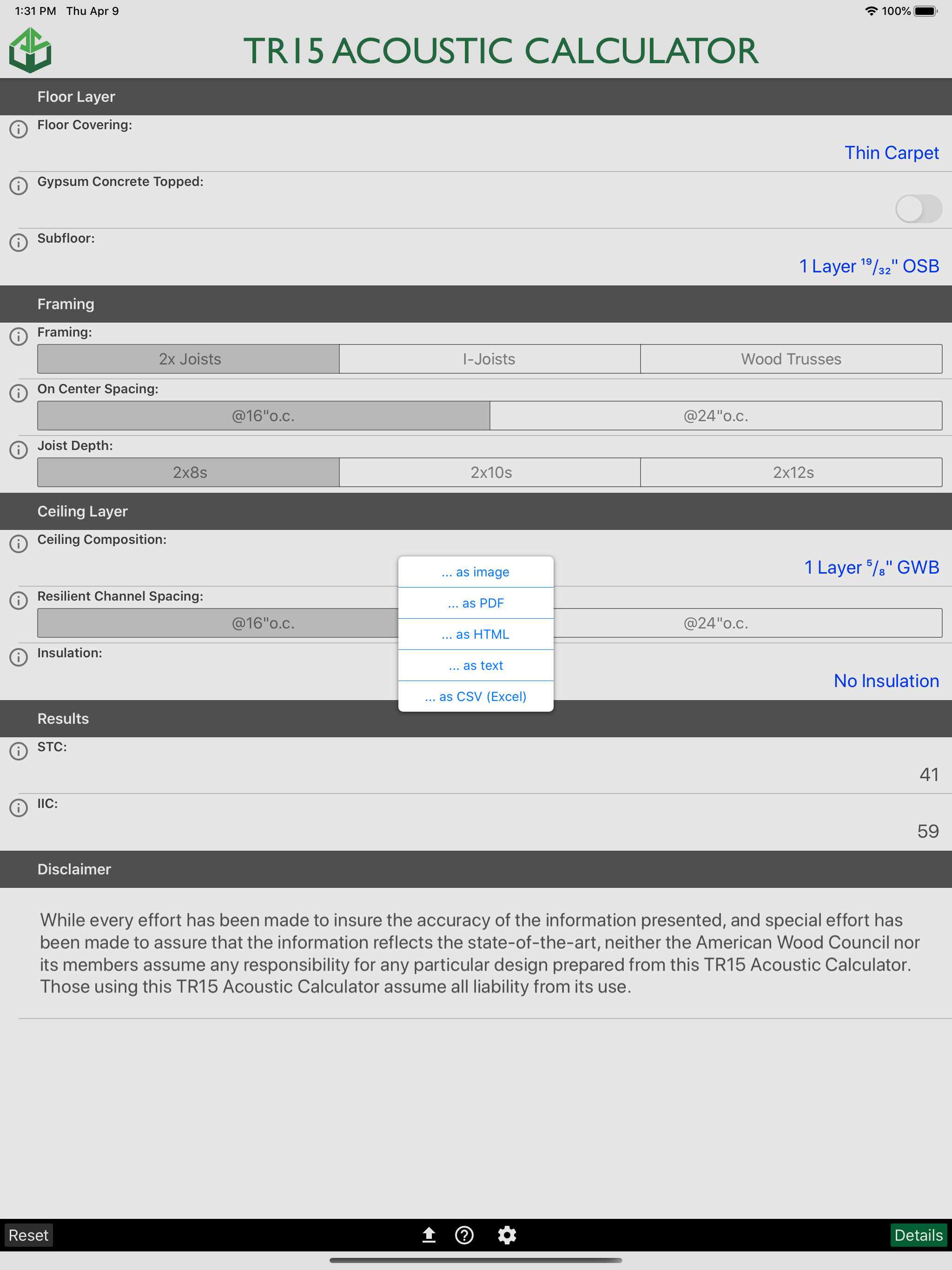The width and height of the screenshot is (952, 1270).
Task: Export as CSV (Excel)
Action: tap(476, 696)
